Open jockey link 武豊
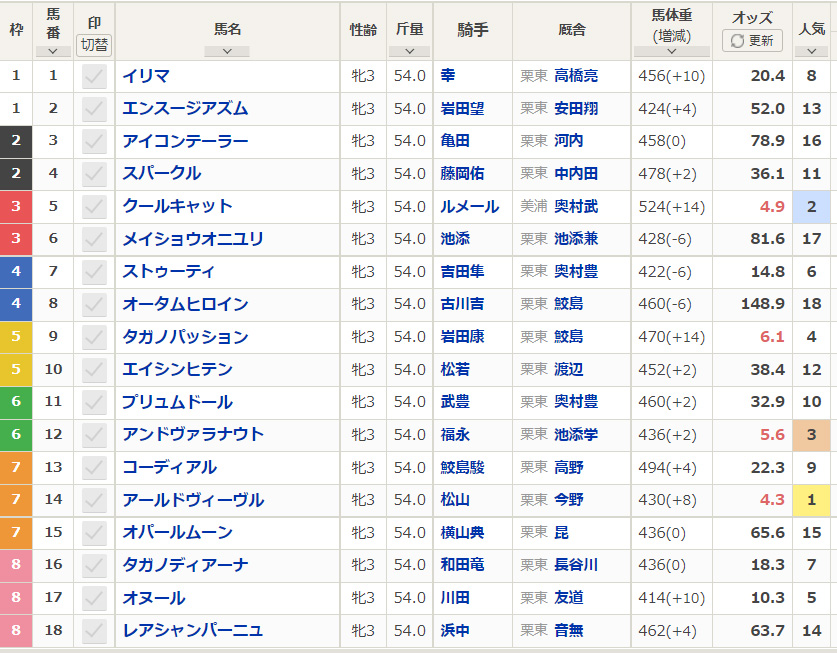The width and height of the screenshot is (837, 653). click(455, 402)
